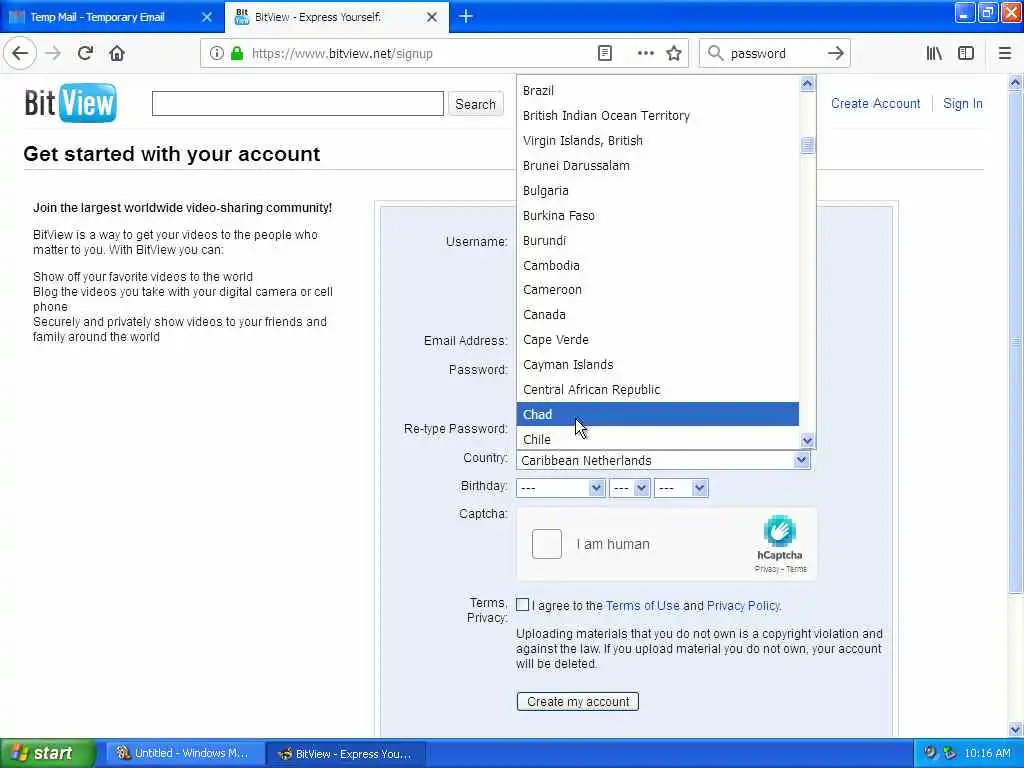Switch to the BitView browser tab
1024x768 pixels.
click(337, 17)
